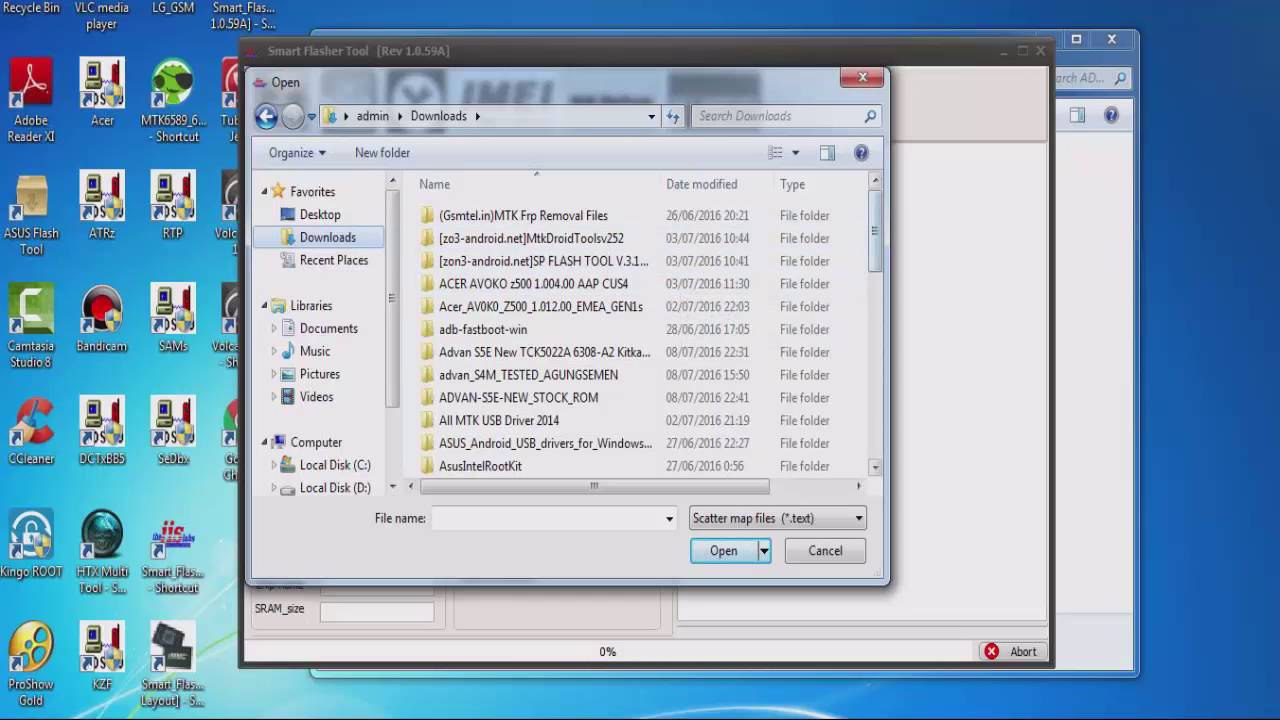
Task: Expand the Documents library node
Action: point(274,328)
